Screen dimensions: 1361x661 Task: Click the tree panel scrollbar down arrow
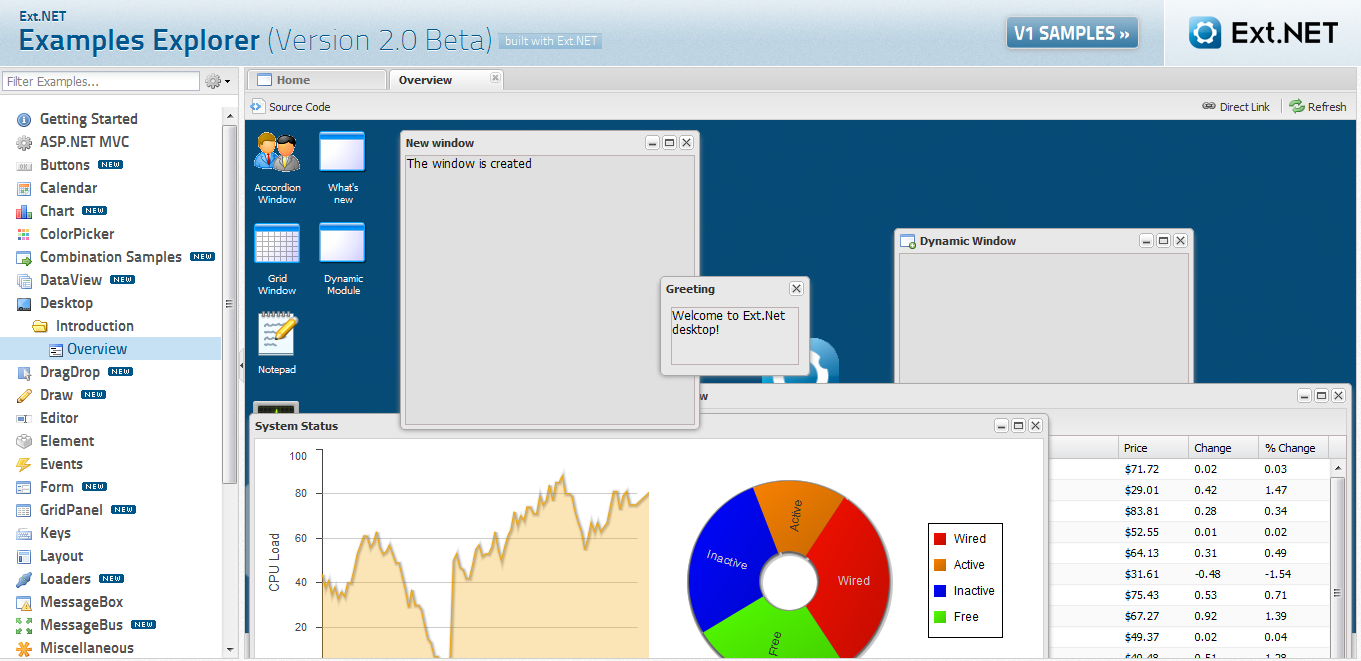click(230, 649)
